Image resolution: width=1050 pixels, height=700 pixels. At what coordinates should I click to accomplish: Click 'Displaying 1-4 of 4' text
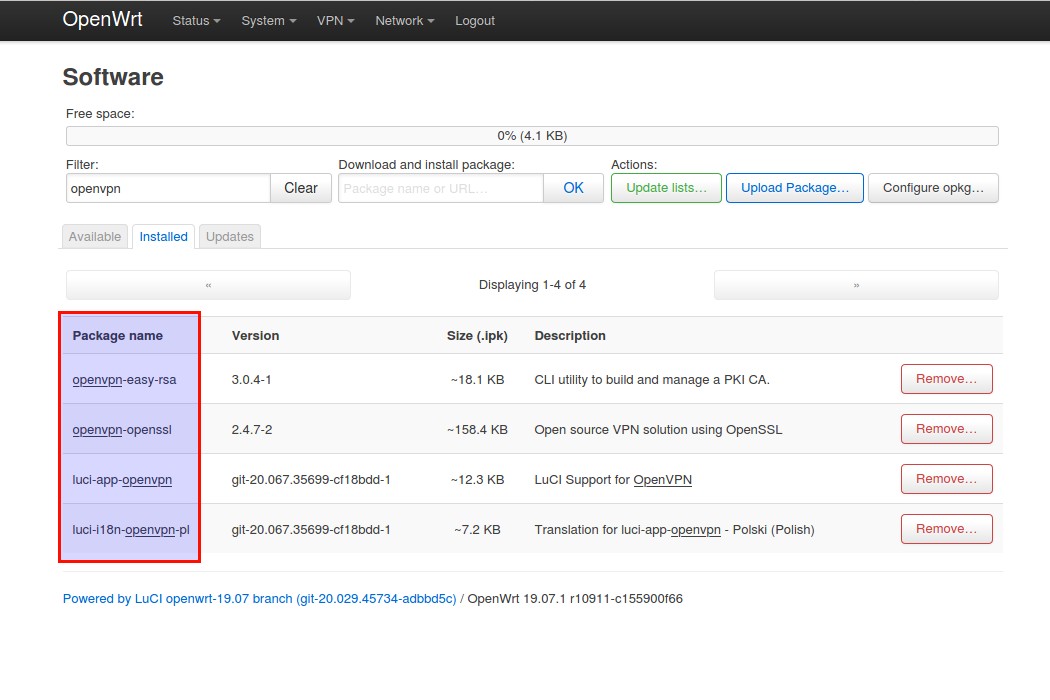point(532,285)
